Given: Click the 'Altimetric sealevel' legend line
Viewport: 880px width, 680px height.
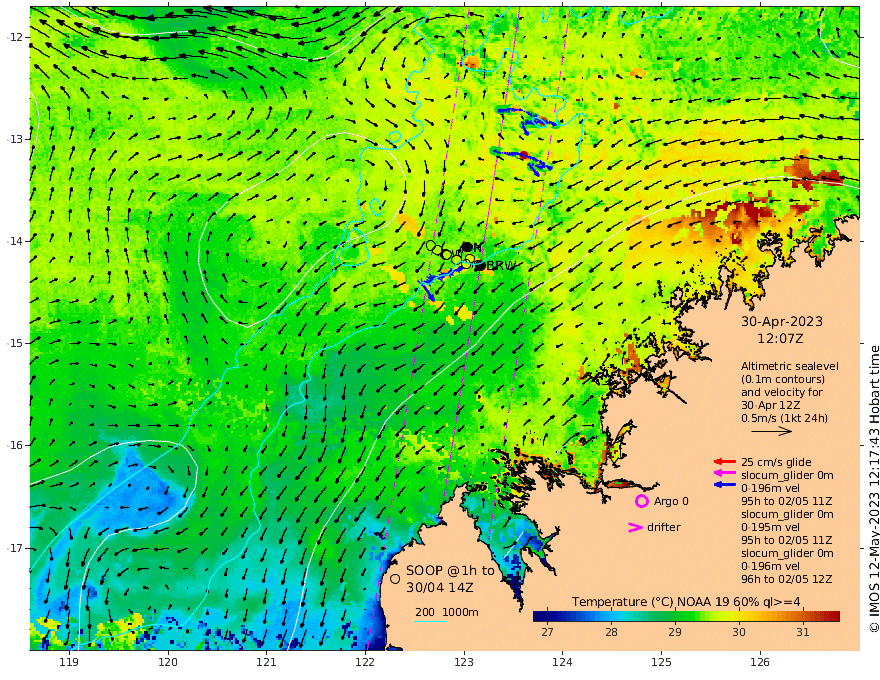Looking at the screenshot, I should click(790, 366).
